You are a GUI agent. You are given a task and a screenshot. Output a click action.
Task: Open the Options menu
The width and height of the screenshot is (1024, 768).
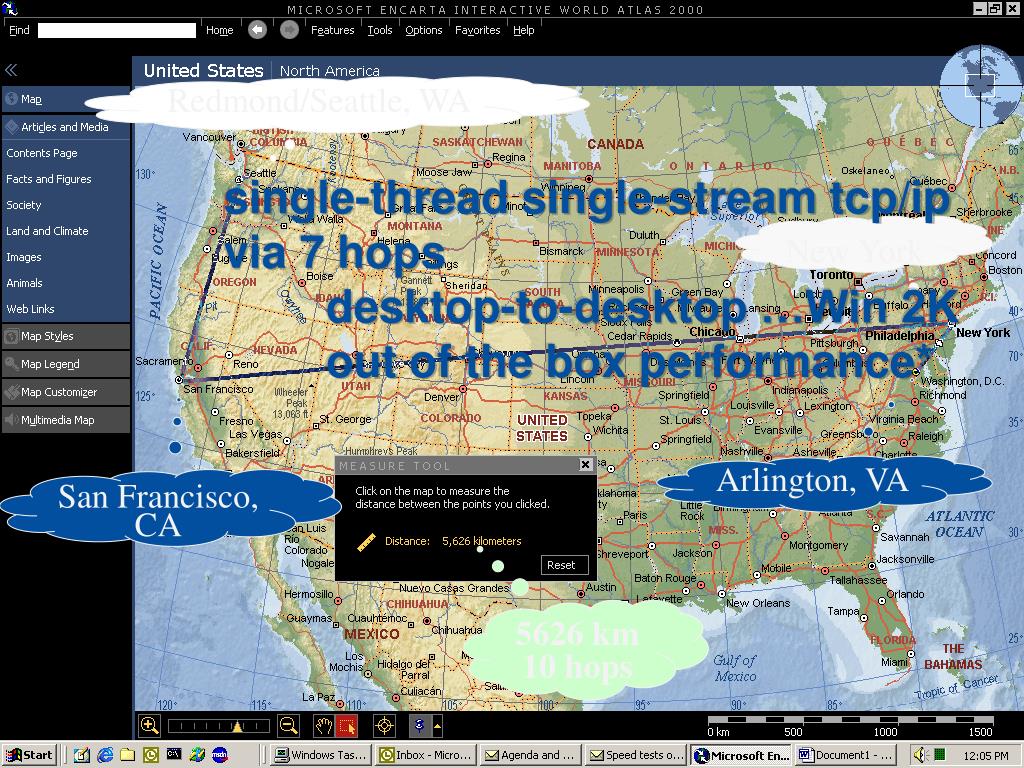(x=424, y=30)
